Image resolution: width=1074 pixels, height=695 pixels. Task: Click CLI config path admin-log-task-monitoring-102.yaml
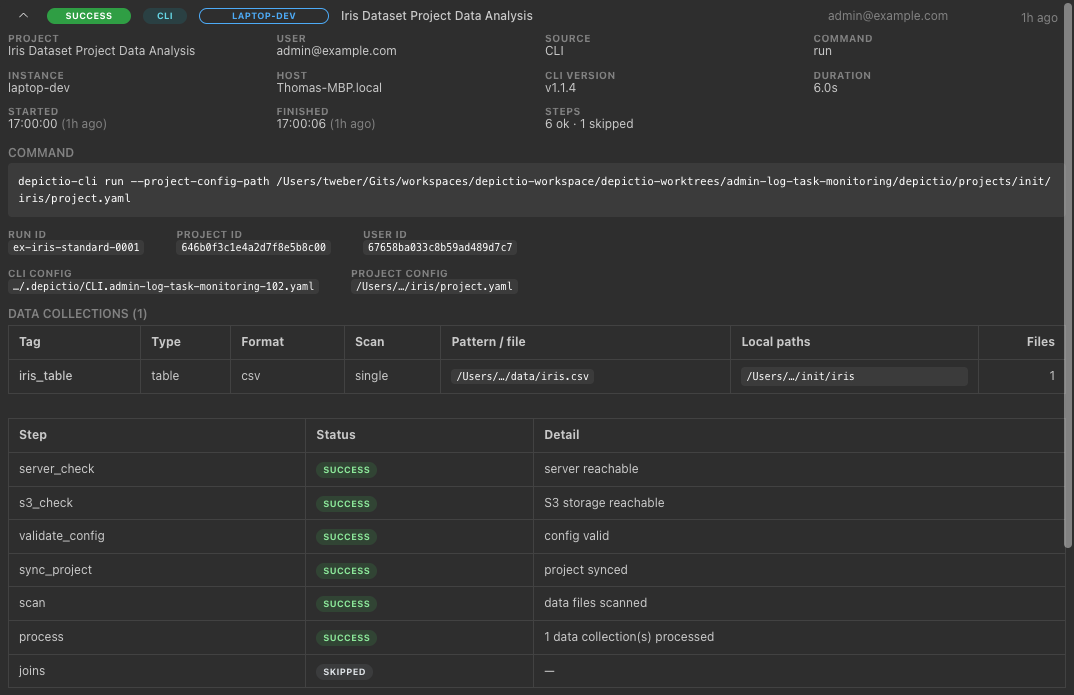pyautogui.click(x=163, y=286)
